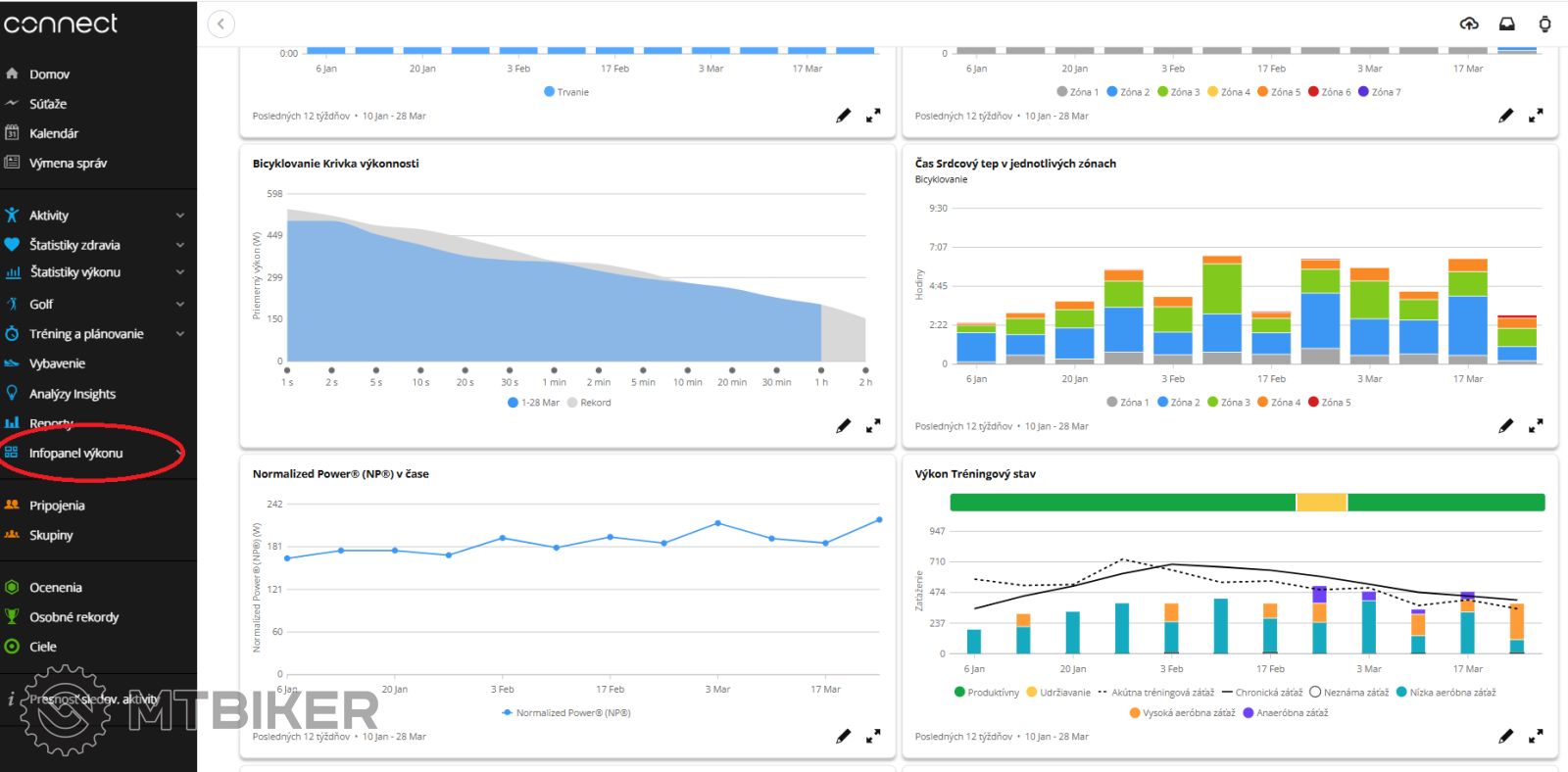
Task: Expand heart rate zones chart to fullscreen
Action: point(1536,426)
